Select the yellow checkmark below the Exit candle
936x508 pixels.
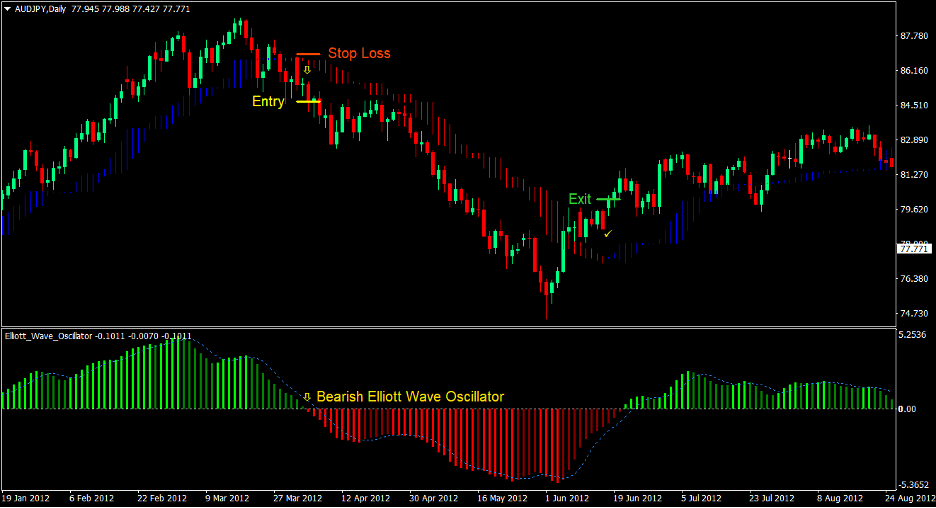[x=608, y=234]
